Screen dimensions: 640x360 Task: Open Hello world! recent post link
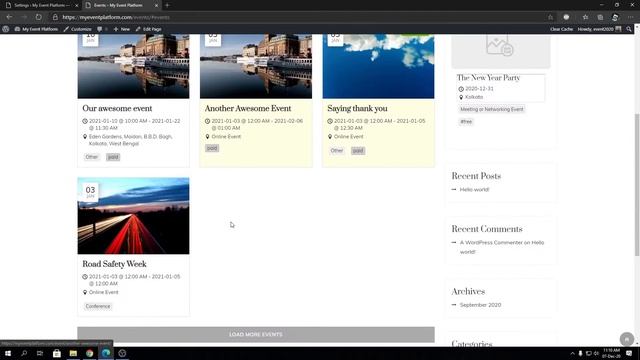(x=474, y=189)
